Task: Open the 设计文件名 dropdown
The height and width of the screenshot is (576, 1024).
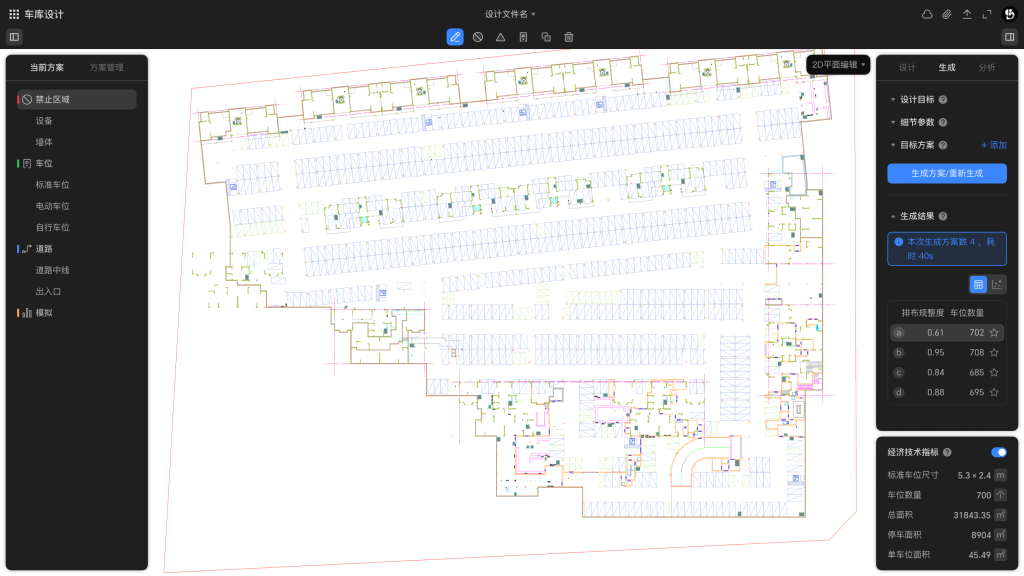Action: pyautogui.click(x=510, y=14)
